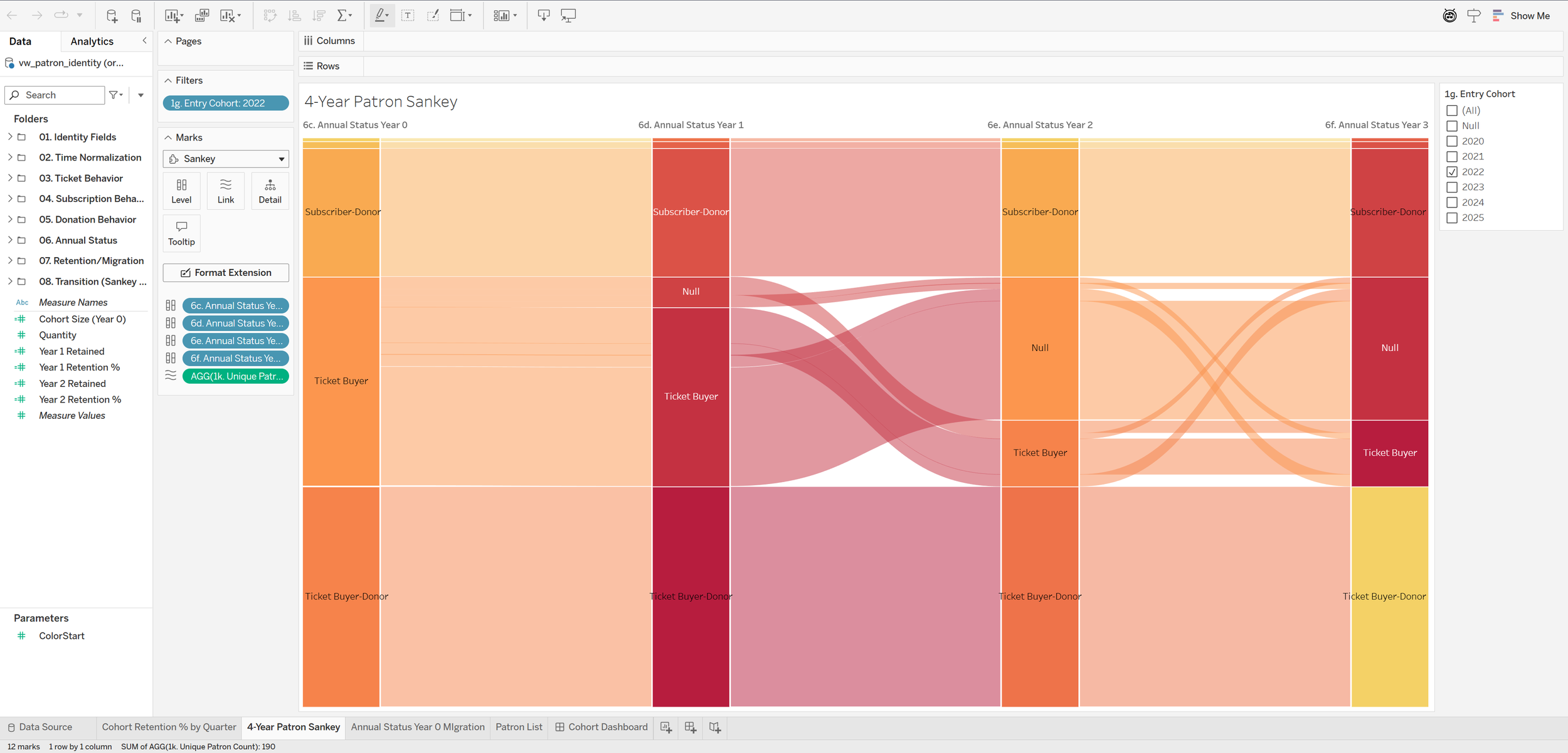
Task: Check the 2023 Entry Cohort checkbox
Action: pos(1452,187)
